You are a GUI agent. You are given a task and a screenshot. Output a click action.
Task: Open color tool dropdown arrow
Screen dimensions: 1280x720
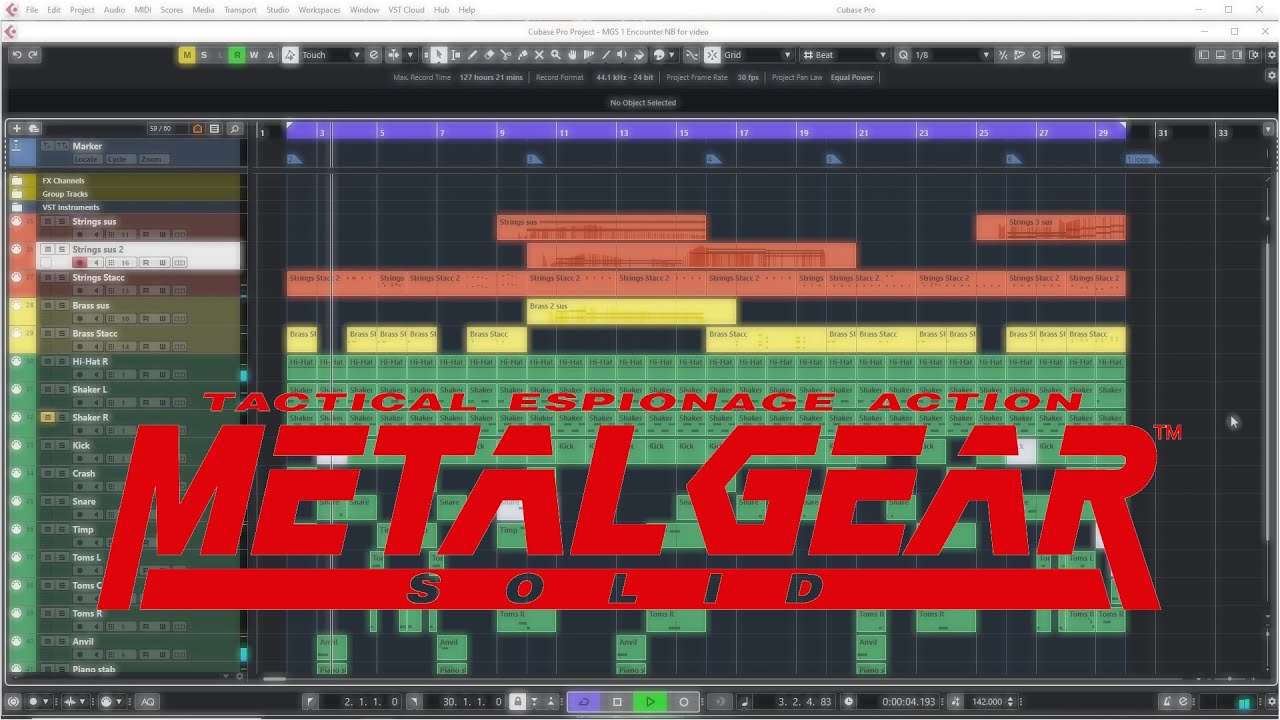671,55
